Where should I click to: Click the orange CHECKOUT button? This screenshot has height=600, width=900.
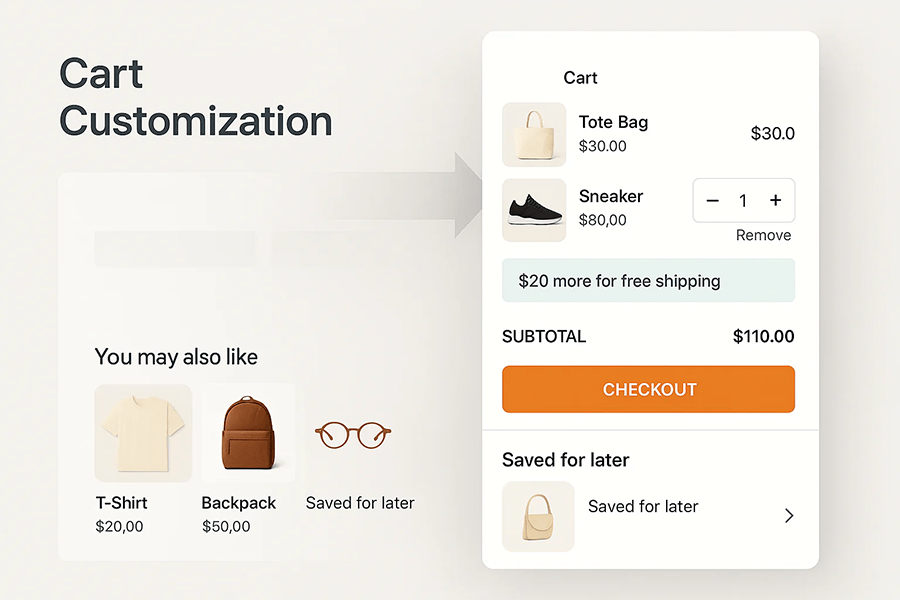[648, 389]
